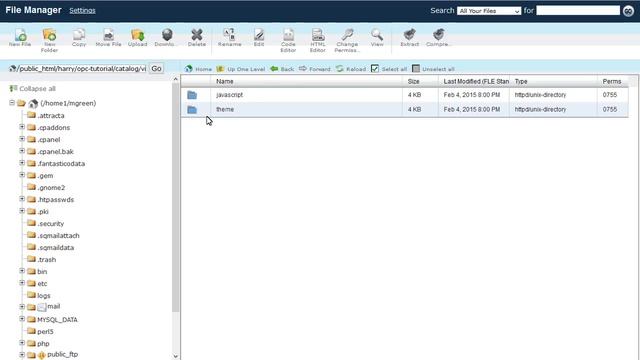Image resolution: width=640 pixels, height=360 pixels.
Task: Select the .trash tree folder
Action: [x=47, y=260]
